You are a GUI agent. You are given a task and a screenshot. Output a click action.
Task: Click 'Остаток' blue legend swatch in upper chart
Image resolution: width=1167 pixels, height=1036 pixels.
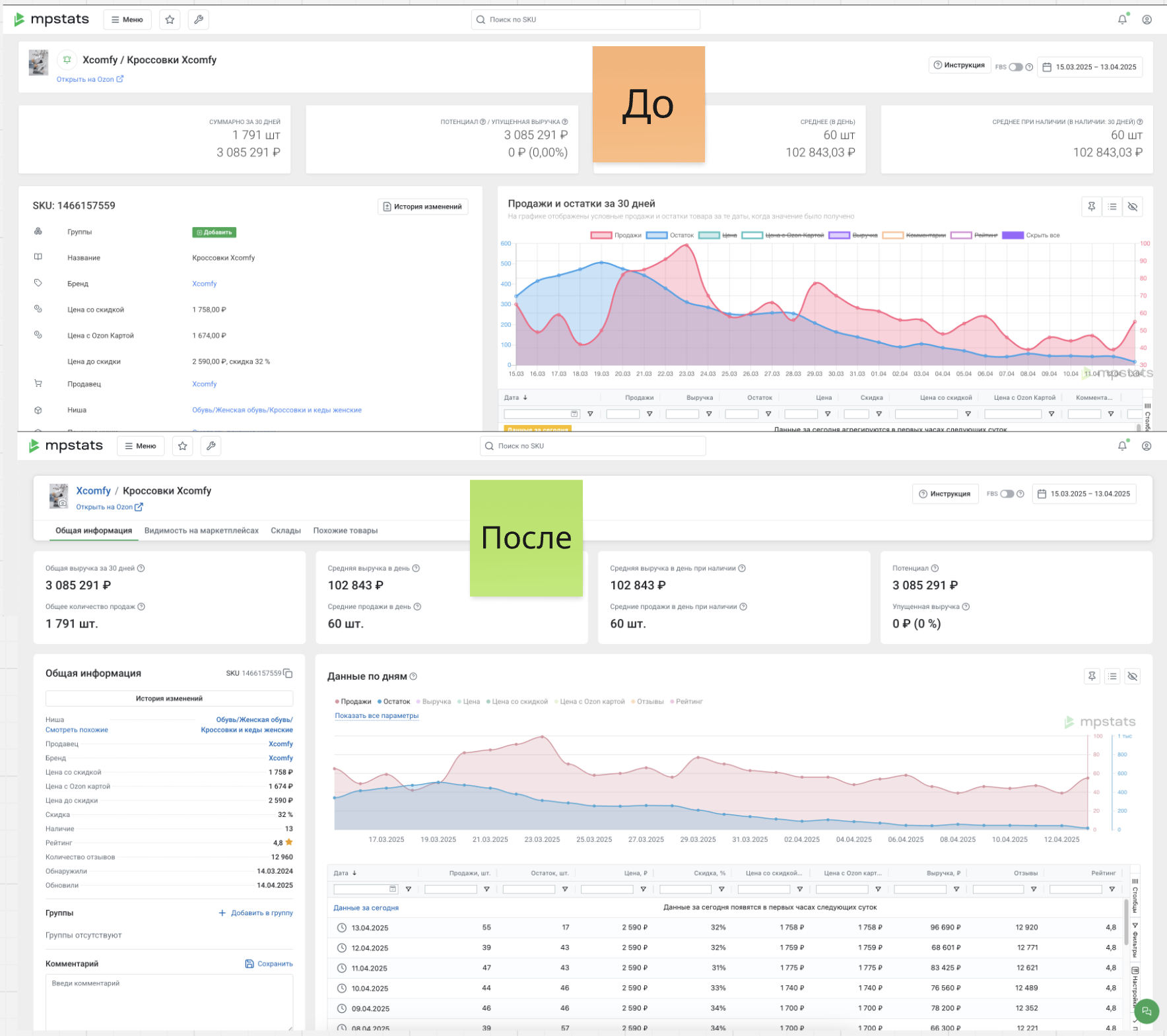pyautogui.click(x=657, y=235)
